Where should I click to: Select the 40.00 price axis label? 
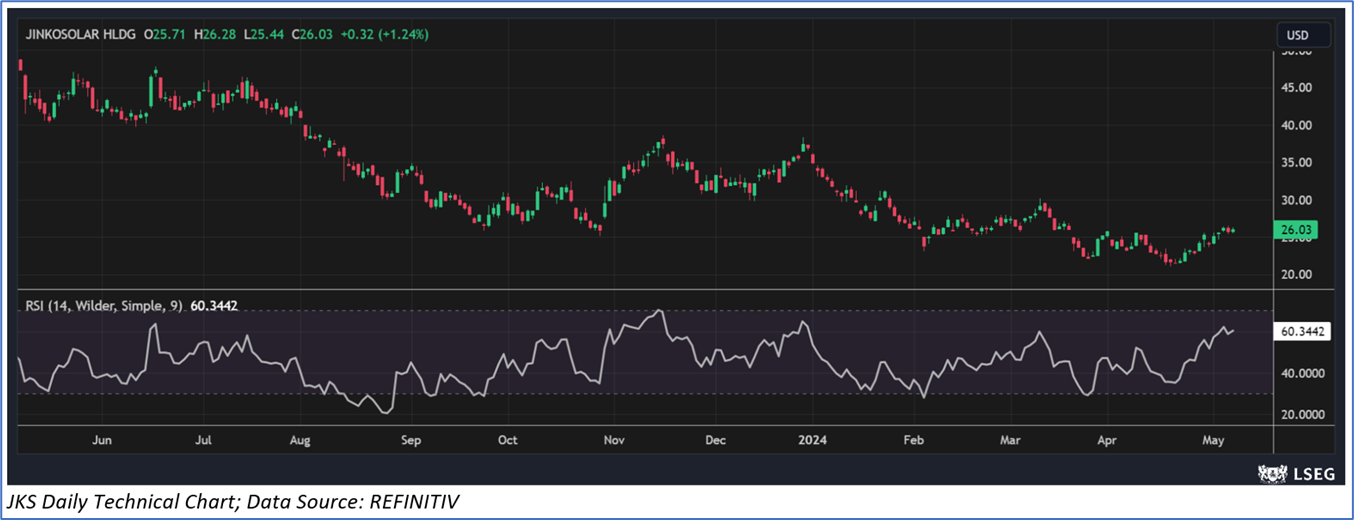pyautogui.click(x=1298, y=126)
